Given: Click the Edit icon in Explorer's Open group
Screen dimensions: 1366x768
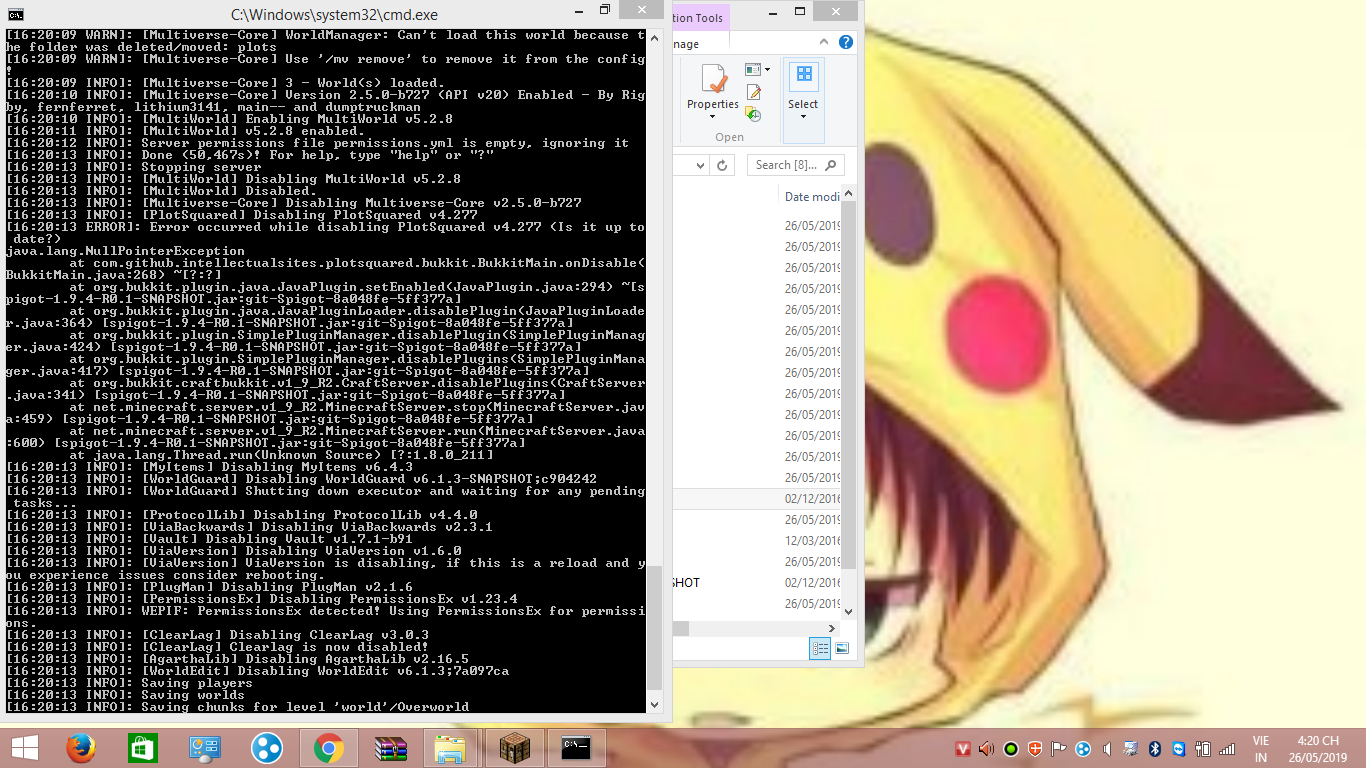Looking at the screenshot, I should click(754, 93).
